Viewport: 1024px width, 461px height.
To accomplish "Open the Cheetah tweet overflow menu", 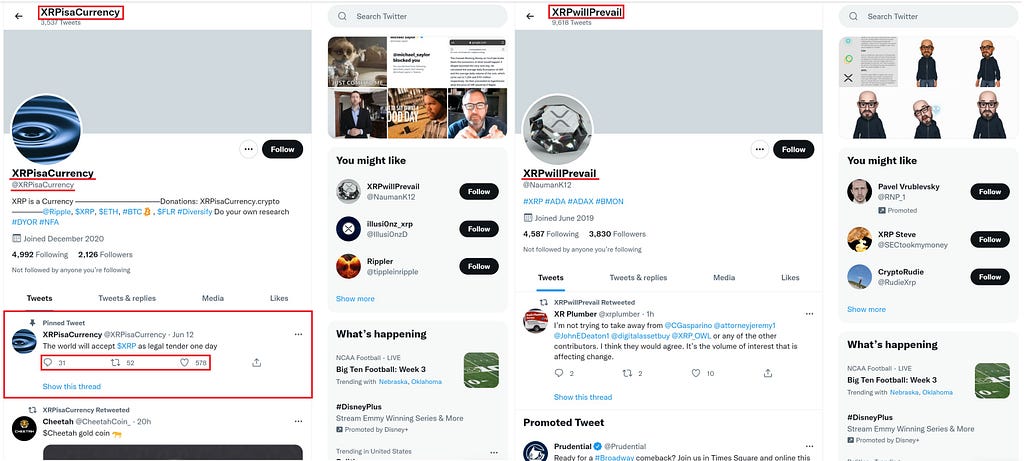I will [x=298, y=422].
